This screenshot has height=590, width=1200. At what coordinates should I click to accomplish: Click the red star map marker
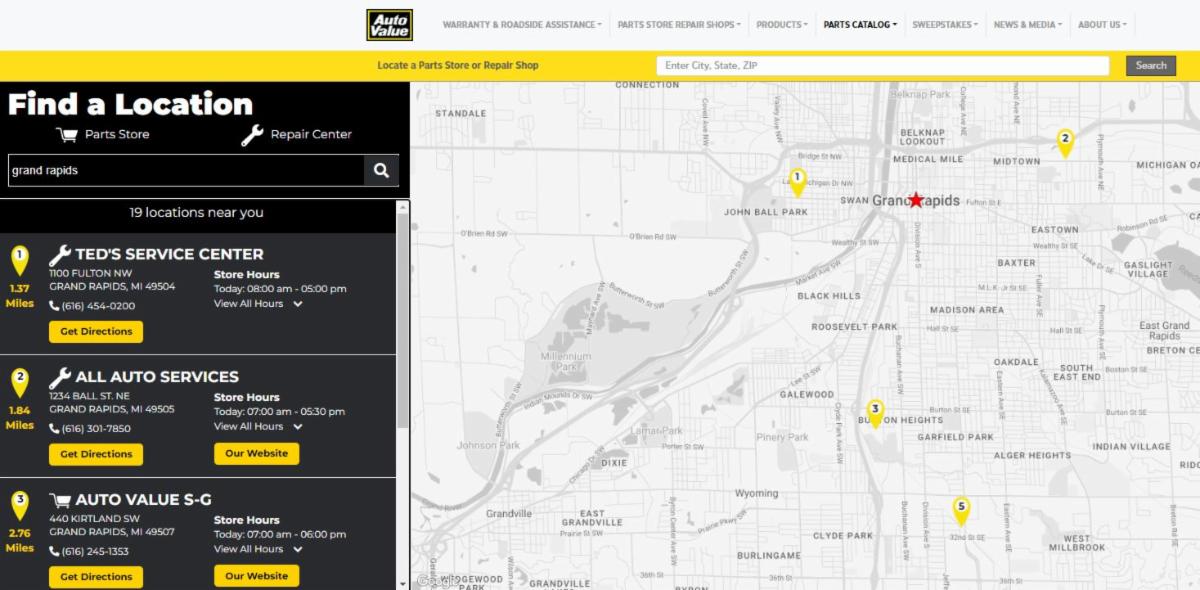point(916,200)
